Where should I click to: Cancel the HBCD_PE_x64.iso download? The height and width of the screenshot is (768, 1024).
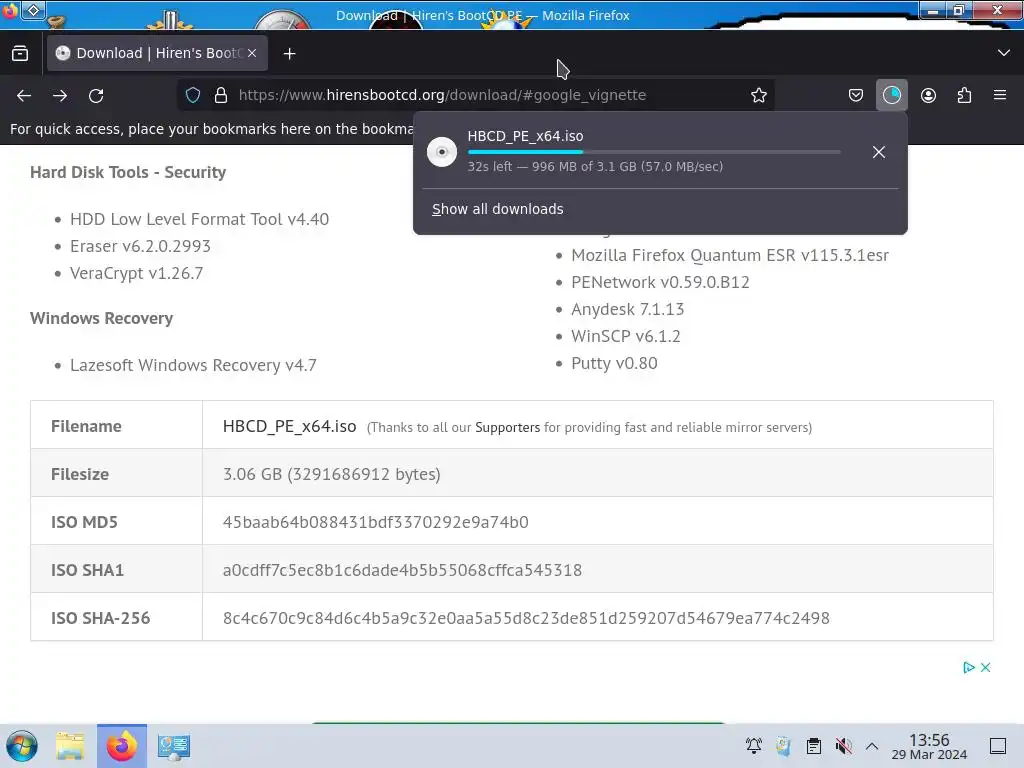pos(878,152)
